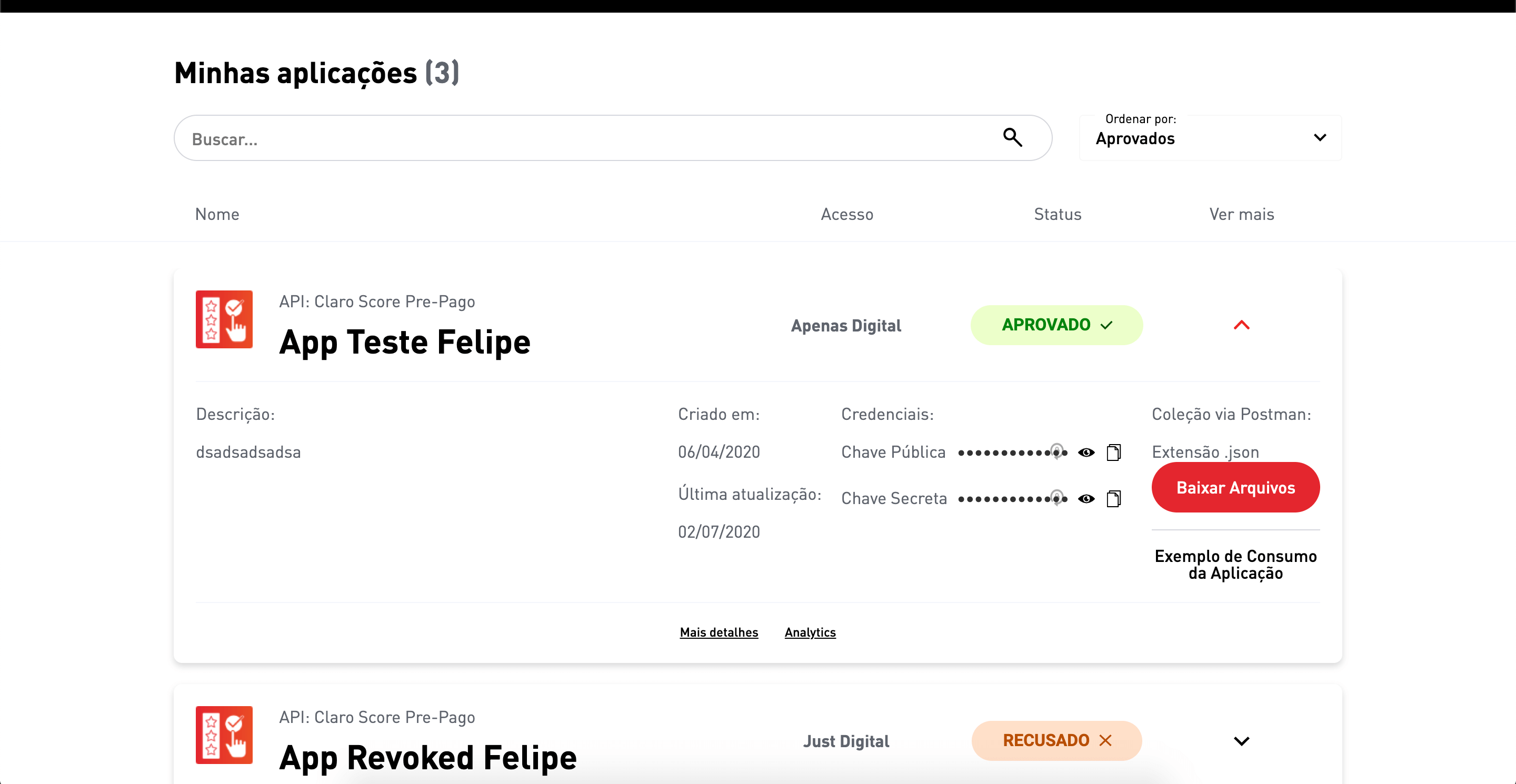Reveal the Chave Pública with eye icon
Viewport: 1516px width, 784px height.
pyautogui.click(x=1086, y=453)
